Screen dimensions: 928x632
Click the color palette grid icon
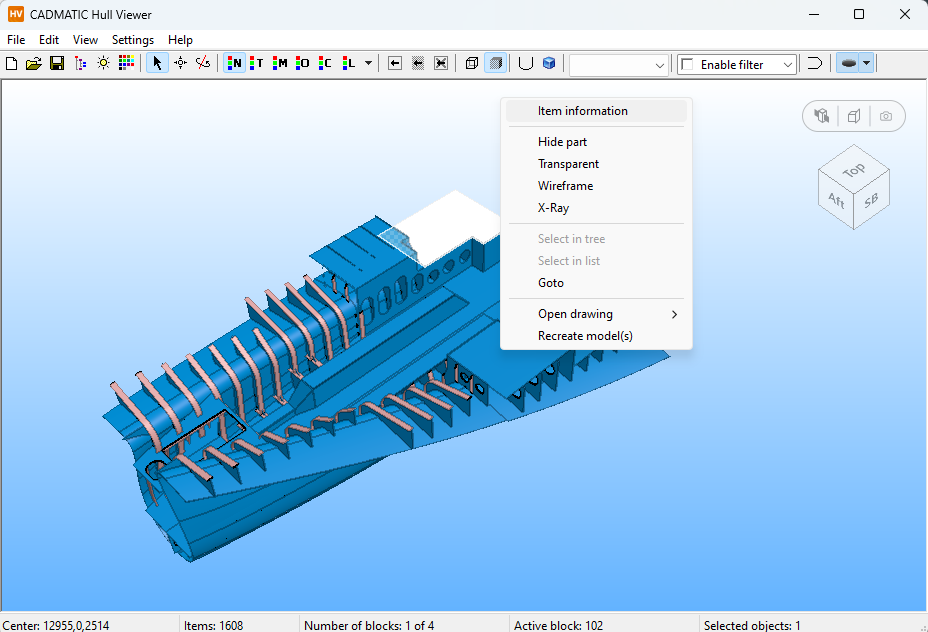point(126,63)
